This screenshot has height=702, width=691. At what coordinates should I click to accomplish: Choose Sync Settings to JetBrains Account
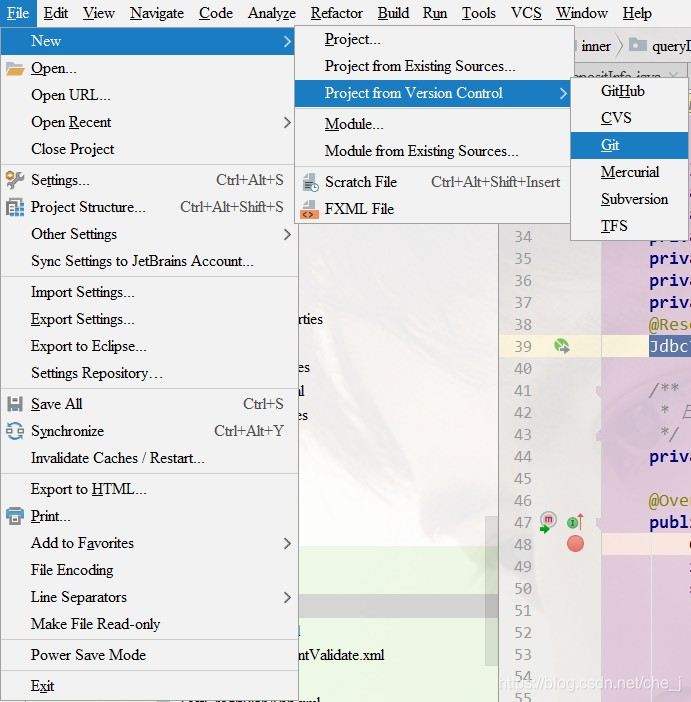coord(149,261)
